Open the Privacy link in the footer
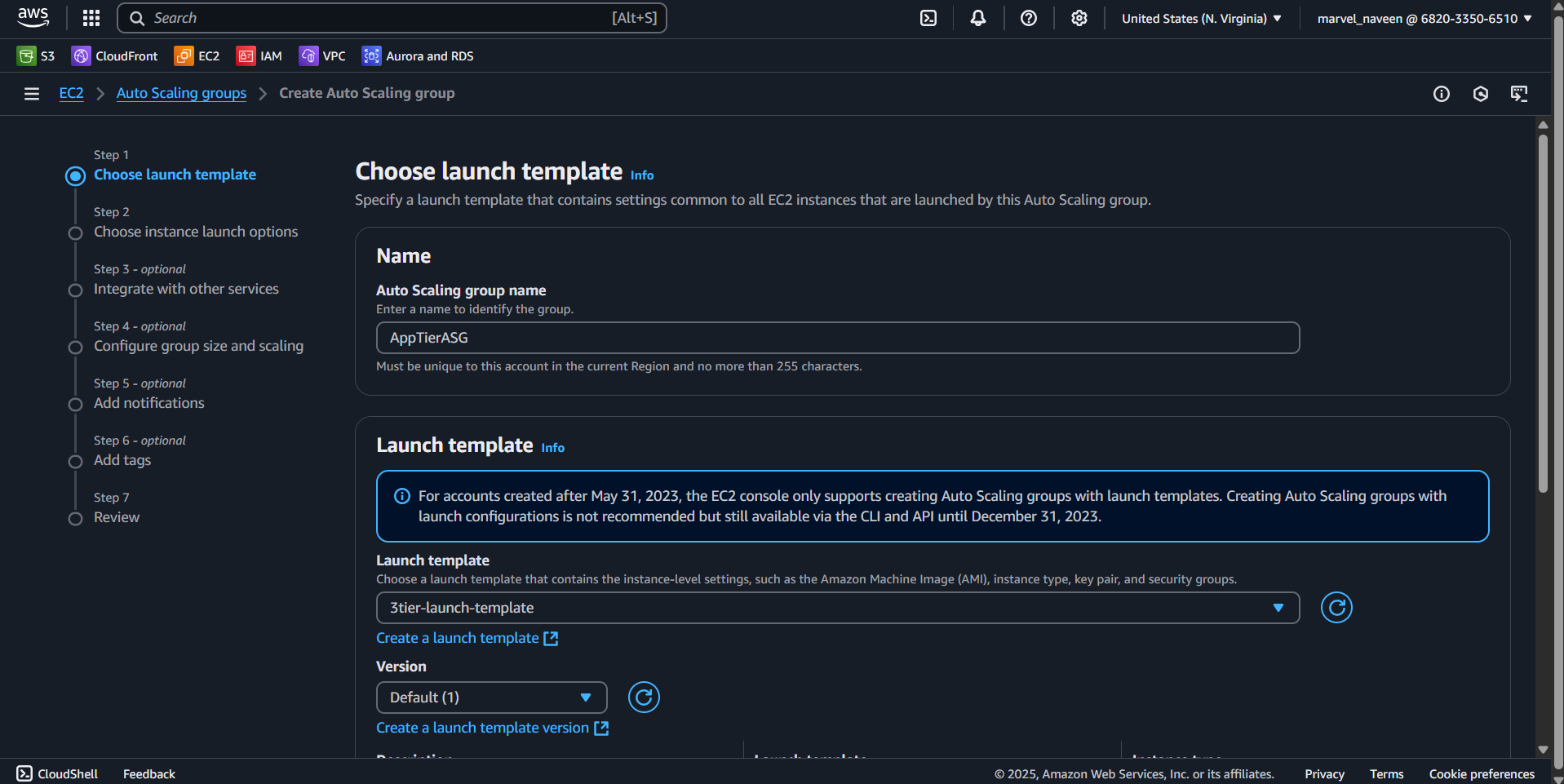The width and height of the screenshot is (1564, 784). [1324, 773]
